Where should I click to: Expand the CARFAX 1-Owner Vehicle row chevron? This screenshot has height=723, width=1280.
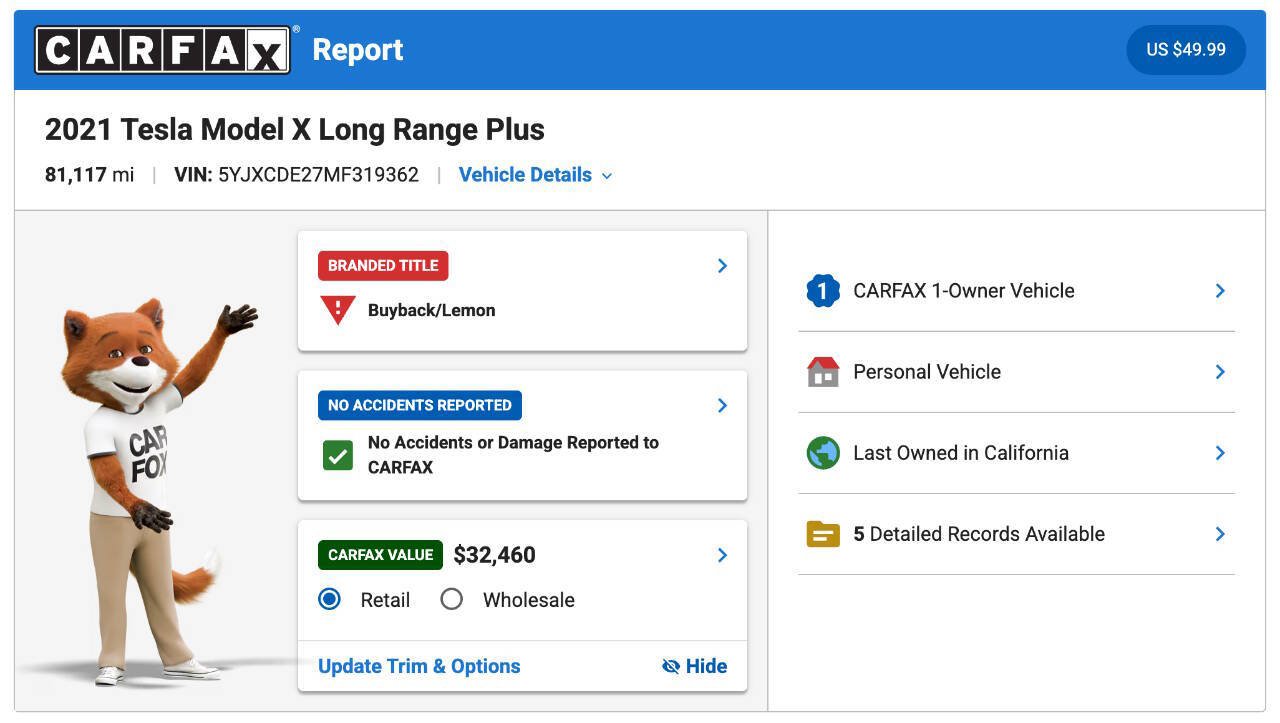tap(1220, 291)
